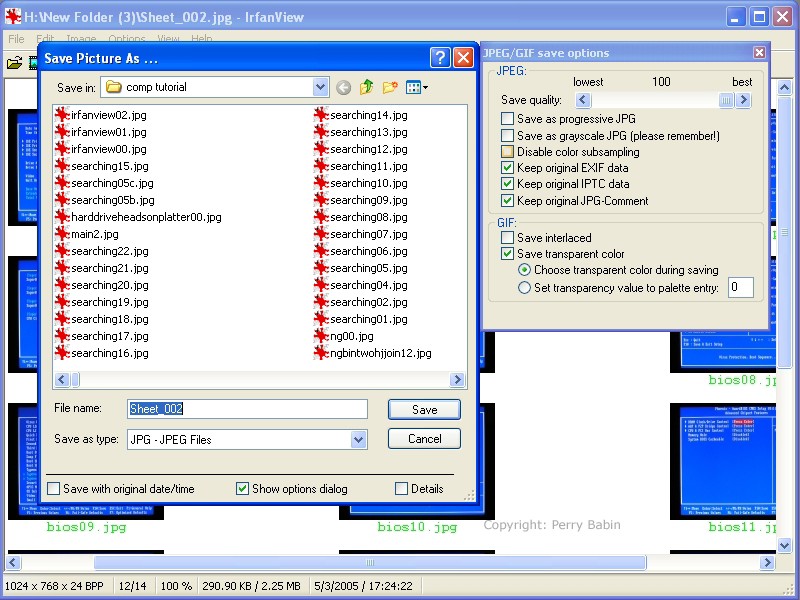
Task: Open the Edit menu
Action: [45, 39]
